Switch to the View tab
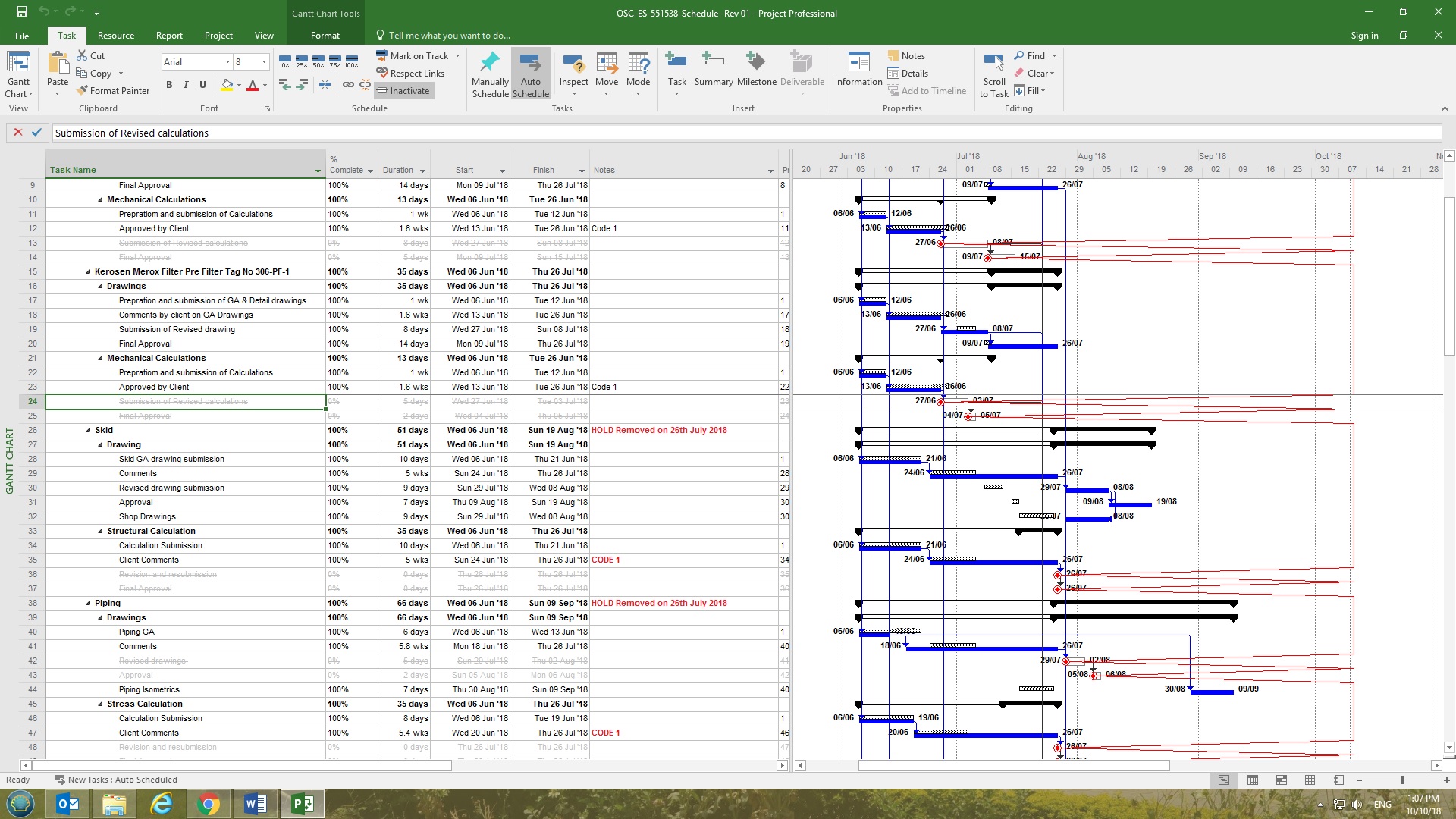 click(264, 36)
